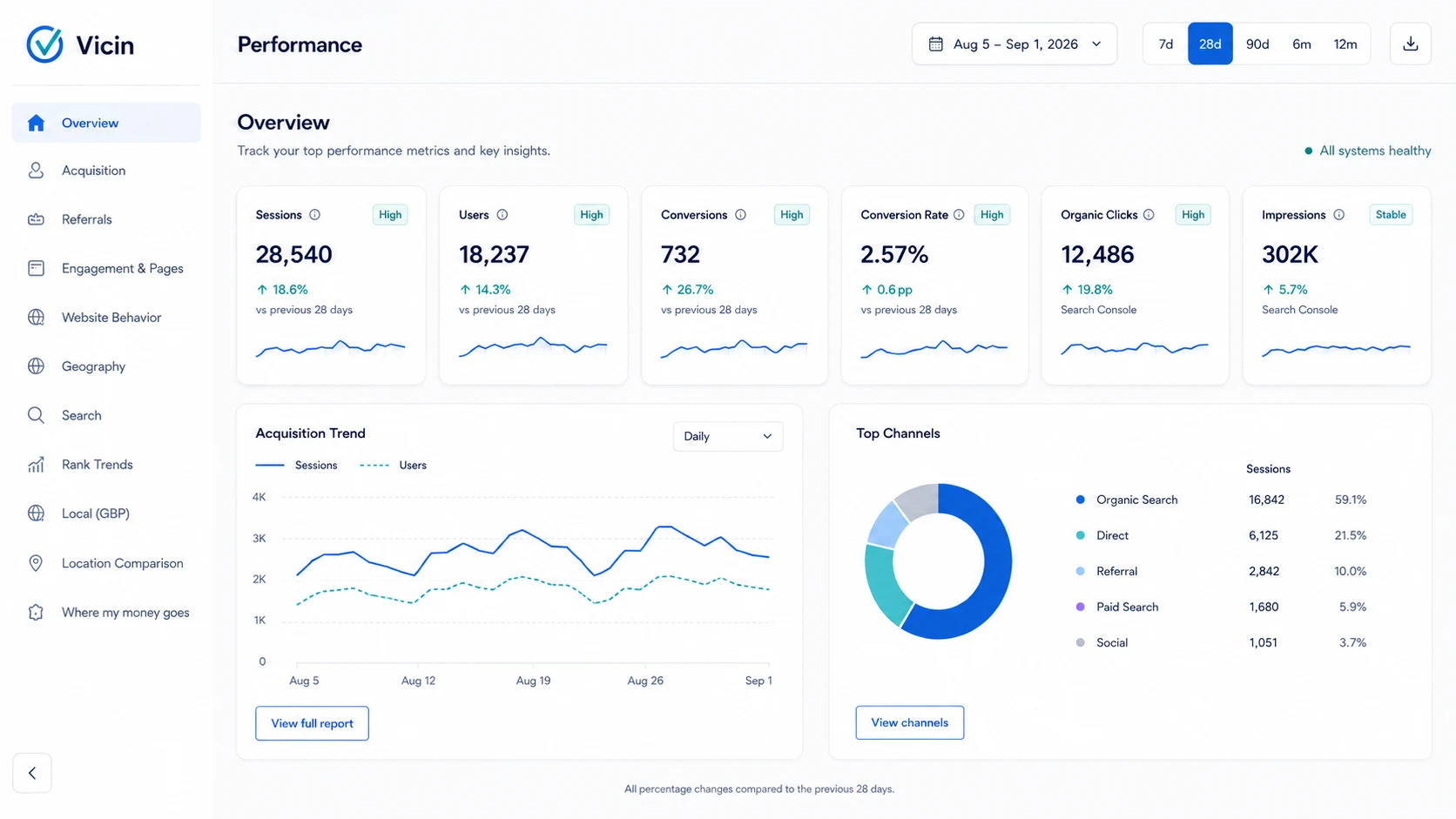Screen dimensions: 1456x819
Task: Click the Location Comparison pin icon
Action: (36, 563)
